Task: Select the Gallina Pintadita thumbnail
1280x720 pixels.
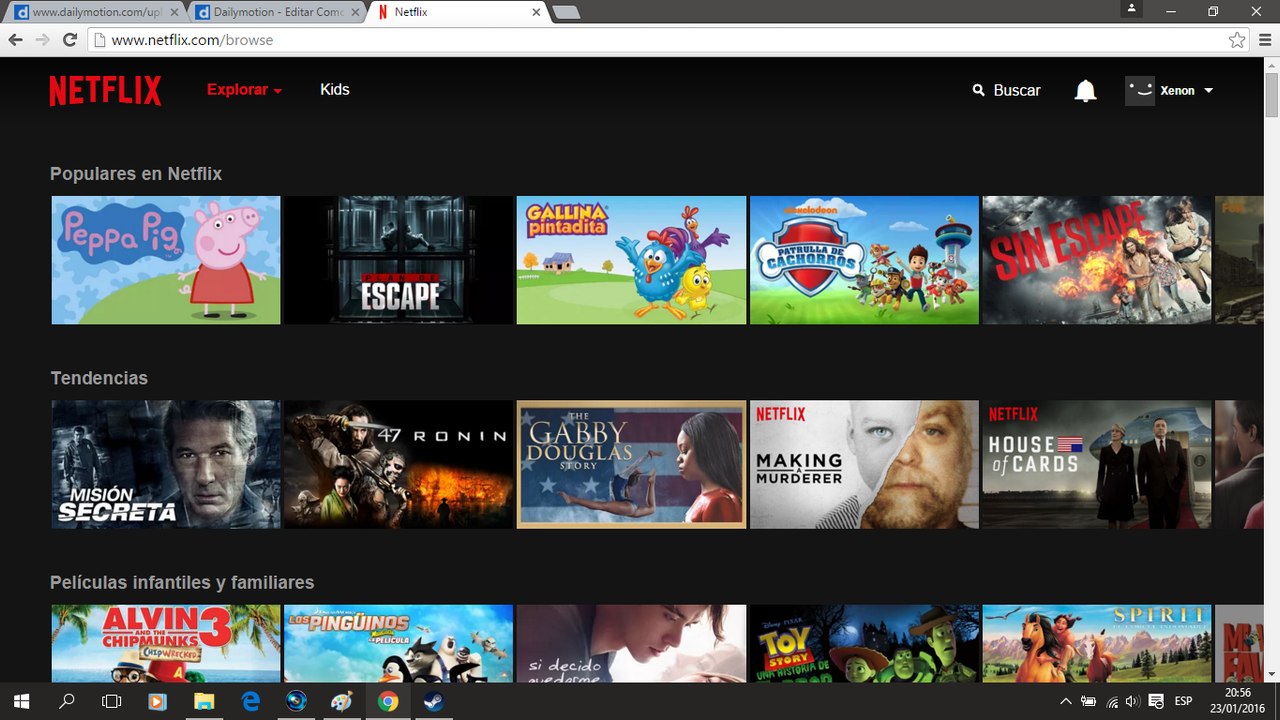Action: pyautogui.click(x=632, y=260)
